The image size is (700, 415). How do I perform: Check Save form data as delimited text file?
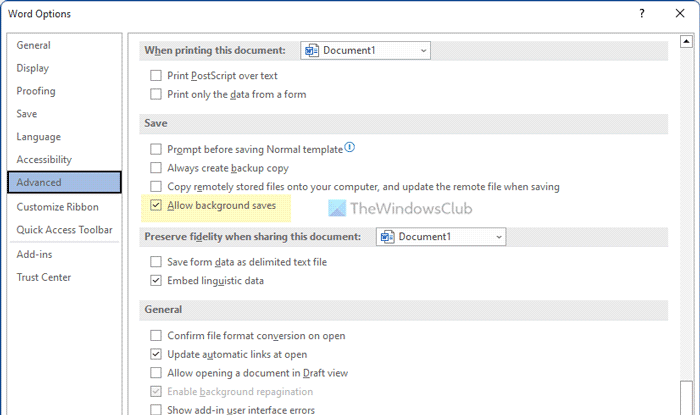point(156,262)
